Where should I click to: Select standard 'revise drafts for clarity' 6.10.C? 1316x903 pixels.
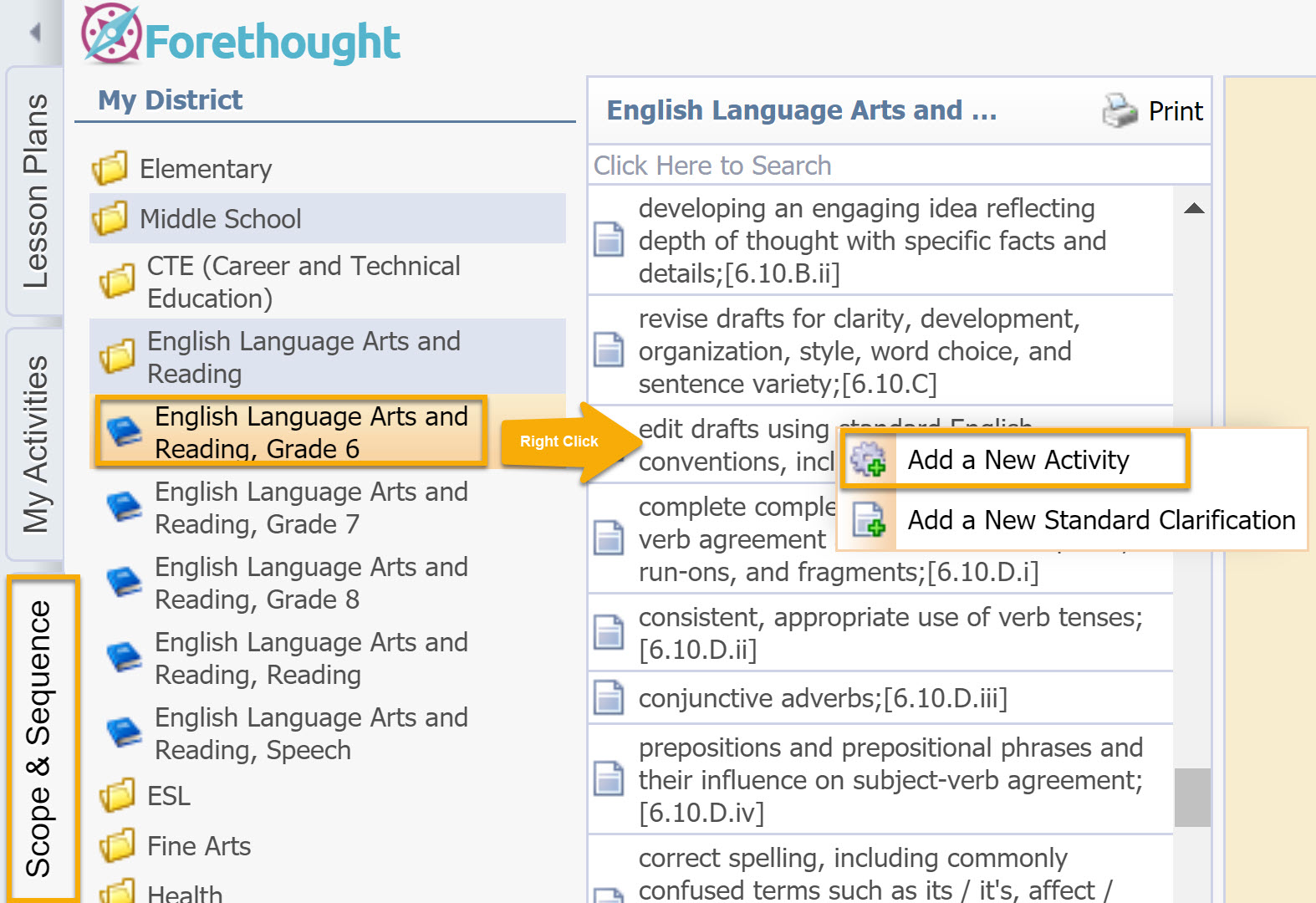pos(880,350)
